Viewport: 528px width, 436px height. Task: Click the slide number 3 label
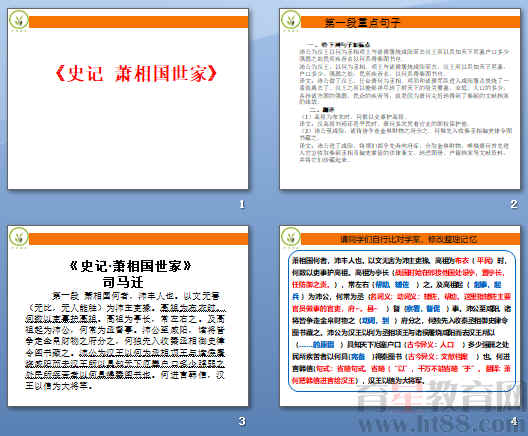pos(242,421)
